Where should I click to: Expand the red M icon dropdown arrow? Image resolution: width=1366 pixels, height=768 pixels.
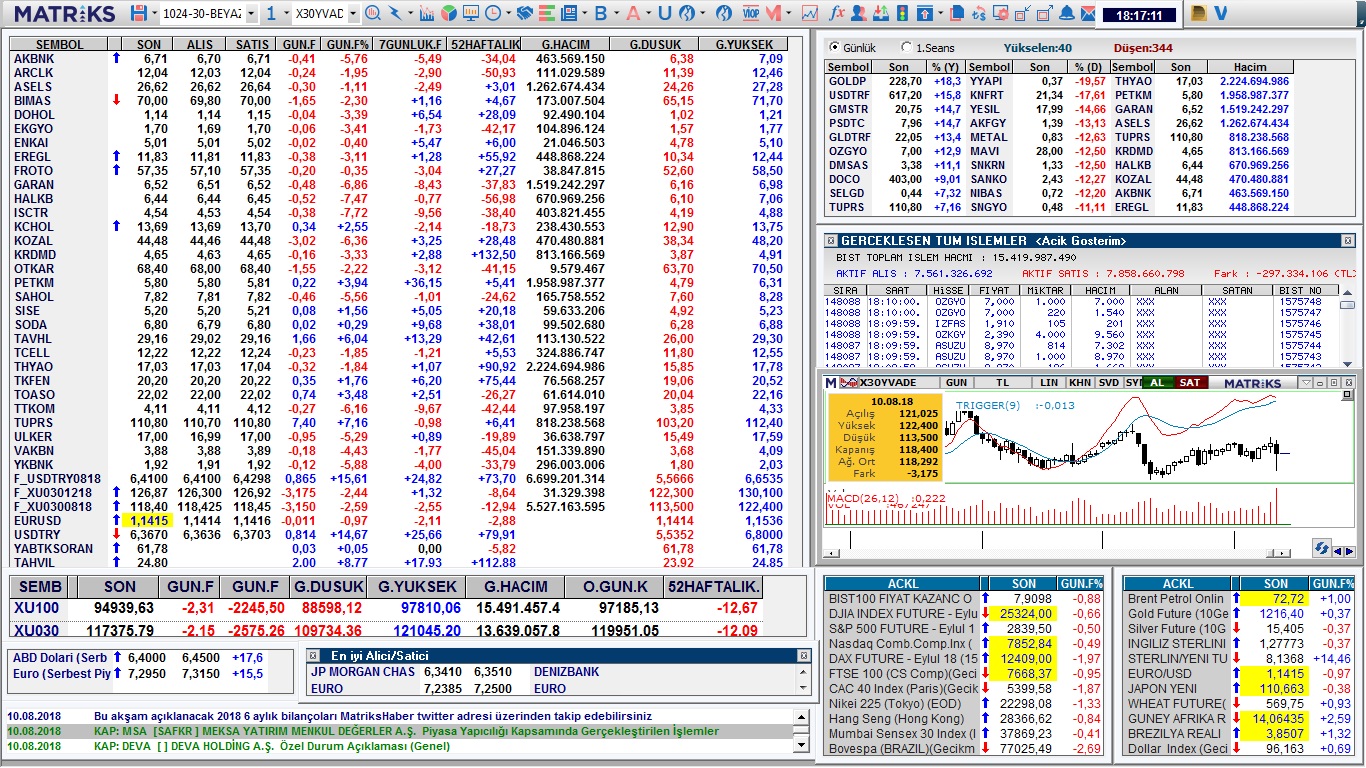788,13
